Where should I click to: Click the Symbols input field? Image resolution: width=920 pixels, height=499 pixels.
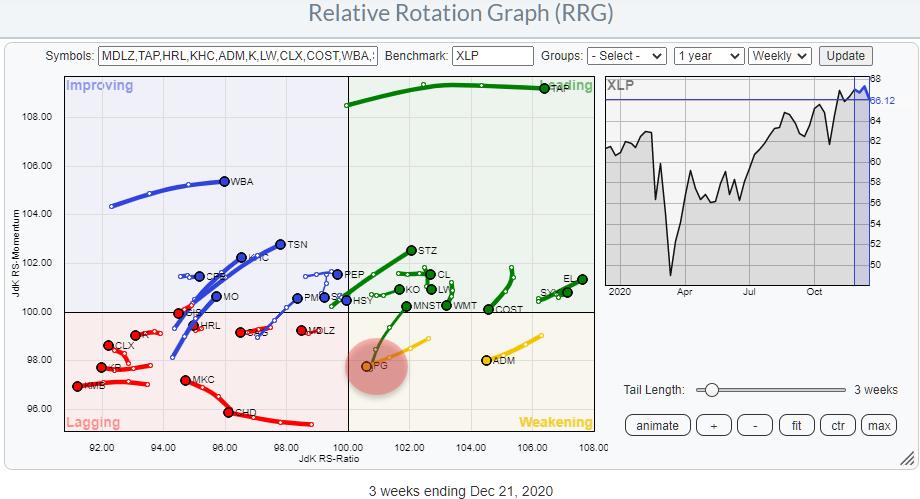[238, 56]
